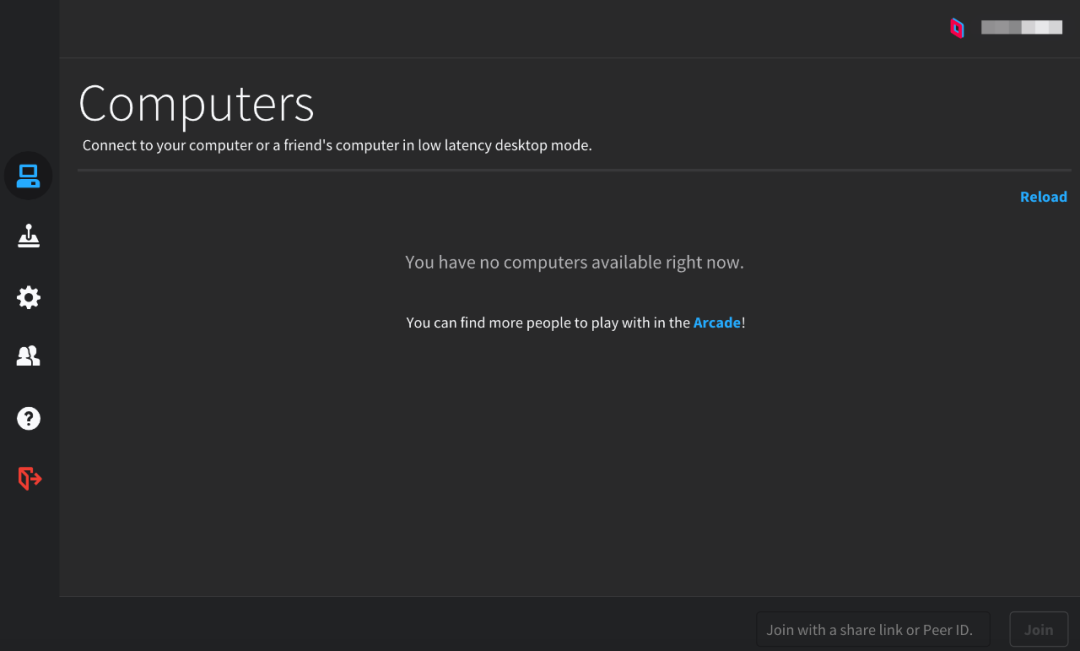Open the Friends list icon
The width and height of the screenshot is (1080, 651).
(x=28, y=356)
